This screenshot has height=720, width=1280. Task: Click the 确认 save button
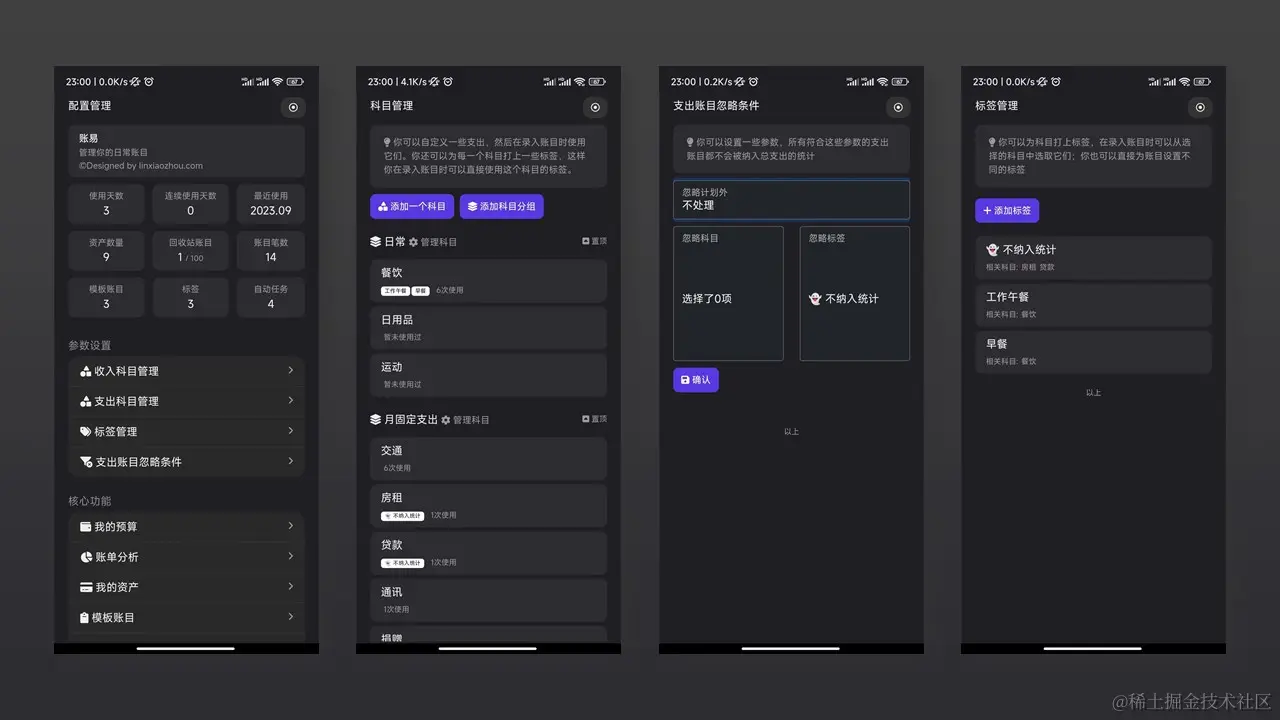pyautogui.click(x=696, y=380)
